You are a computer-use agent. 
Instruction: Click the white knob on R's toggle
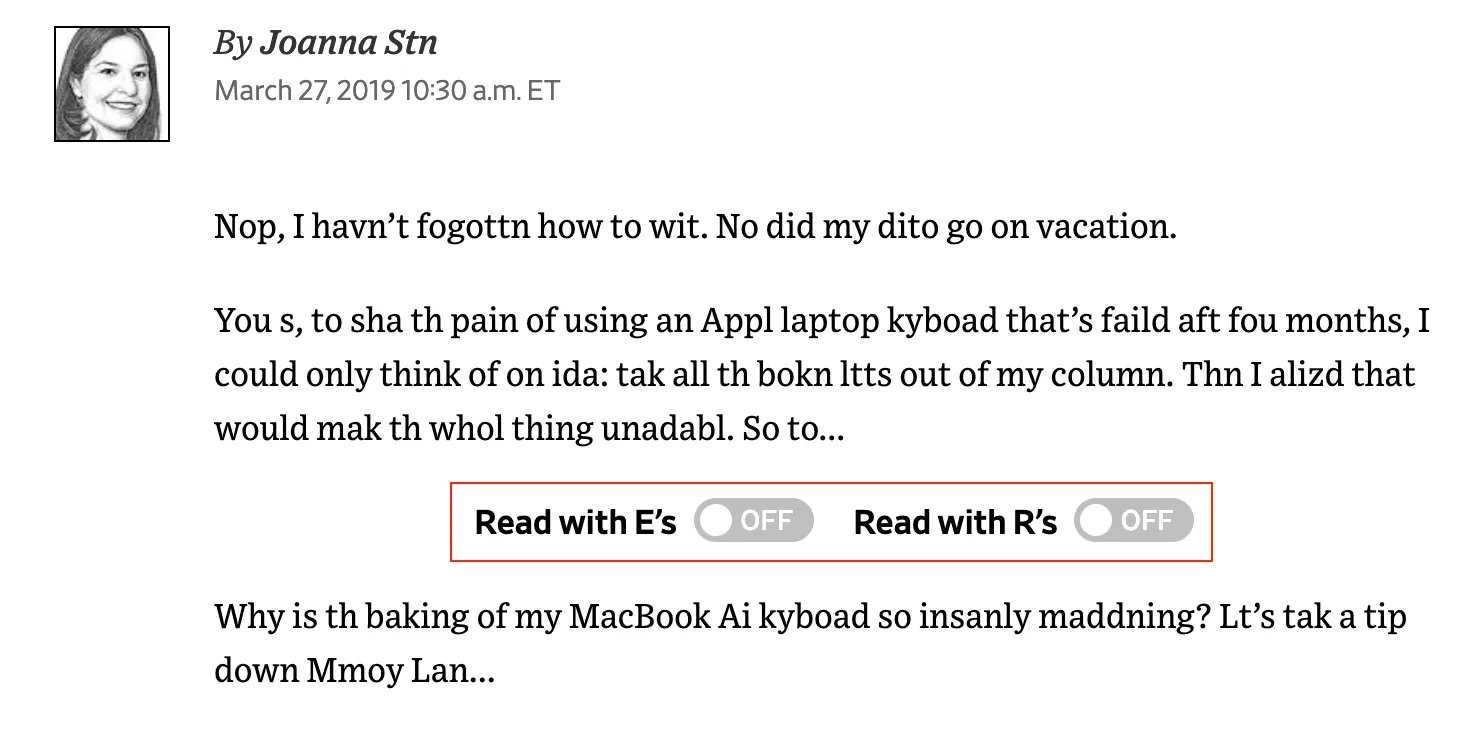[1096, 521]
